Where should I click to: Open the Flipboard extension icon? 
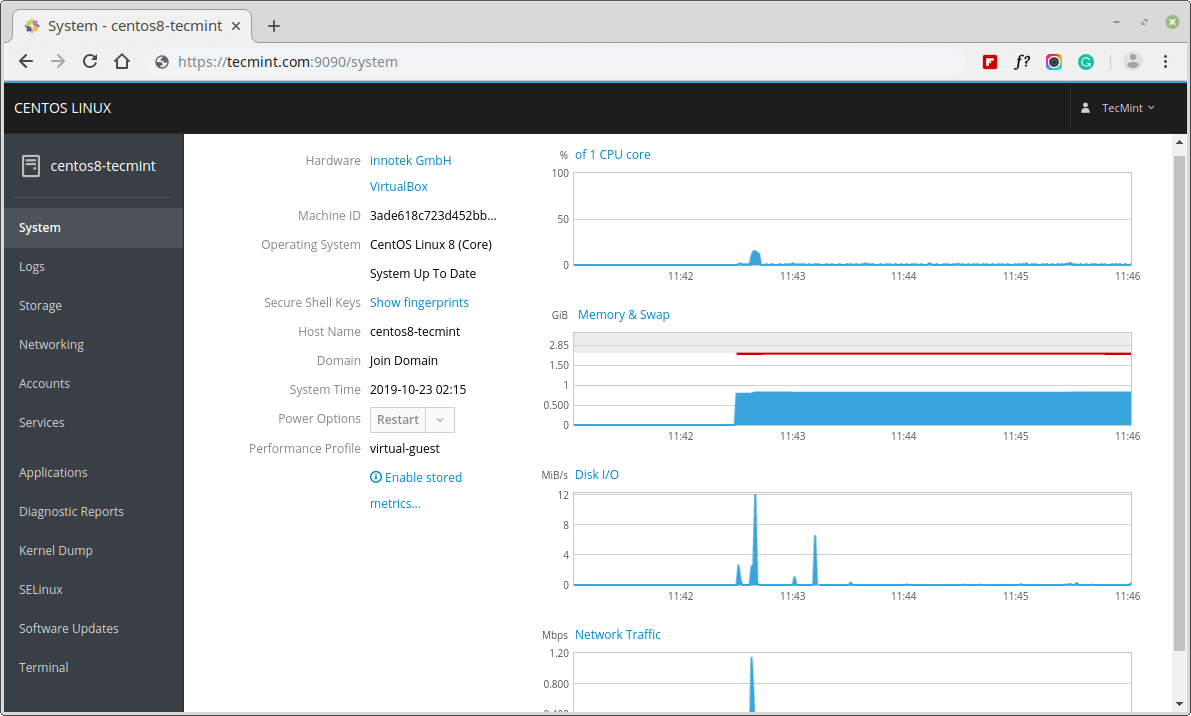tap(990, 62)
